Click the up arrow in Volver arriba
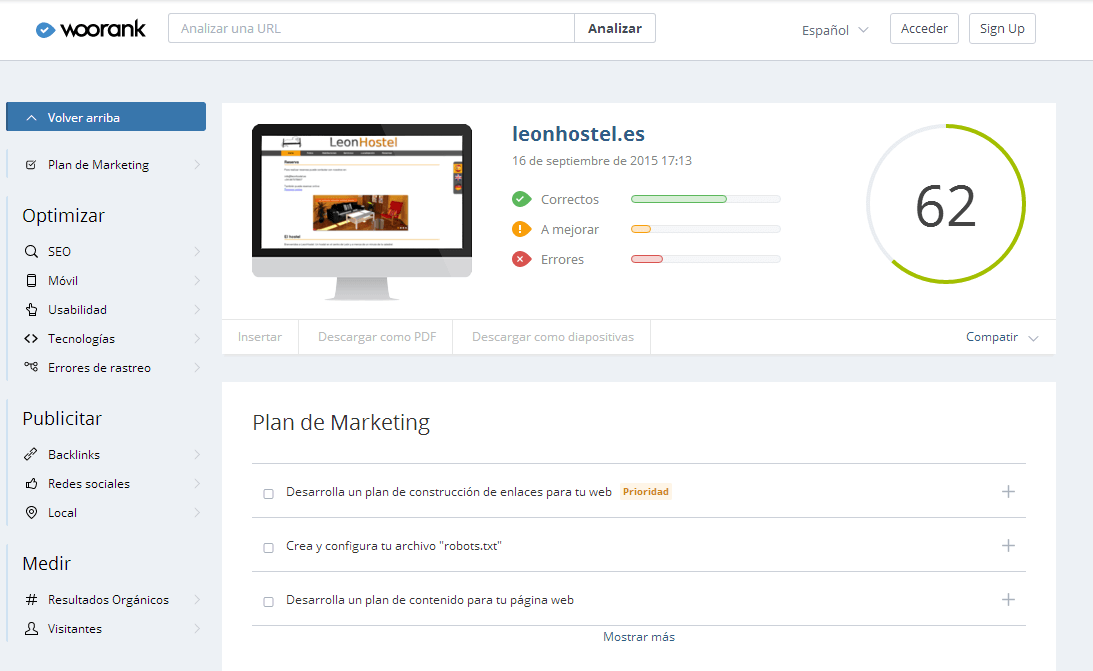Screen dimensions: 1093x671 (31, 118)
